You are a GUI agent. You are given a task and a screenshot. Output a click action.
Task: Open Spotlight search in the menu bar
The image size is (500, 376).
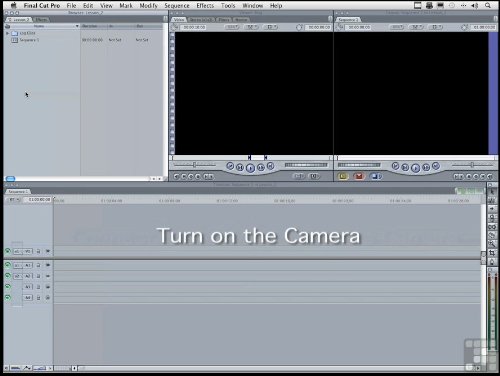pyautogui.click(x=488, y=5)
